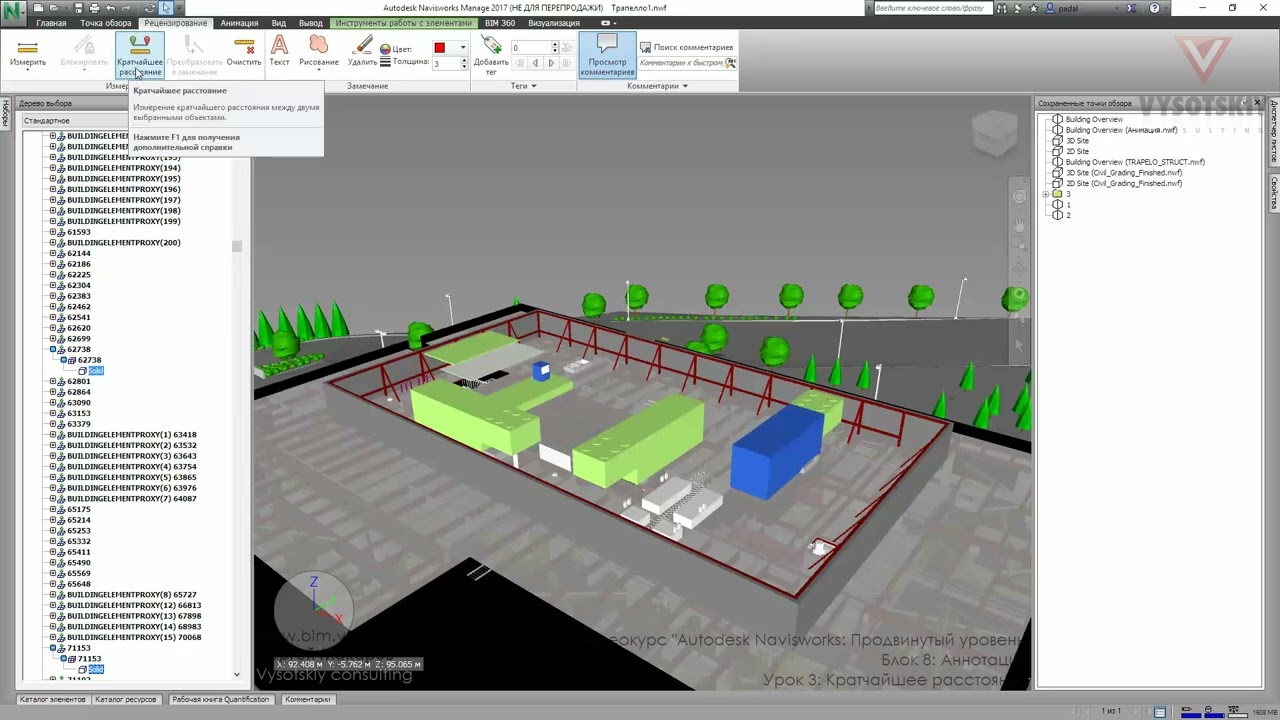Click Поиск комментариев
The image size is (1280, 720).
(x=687, y=47)
